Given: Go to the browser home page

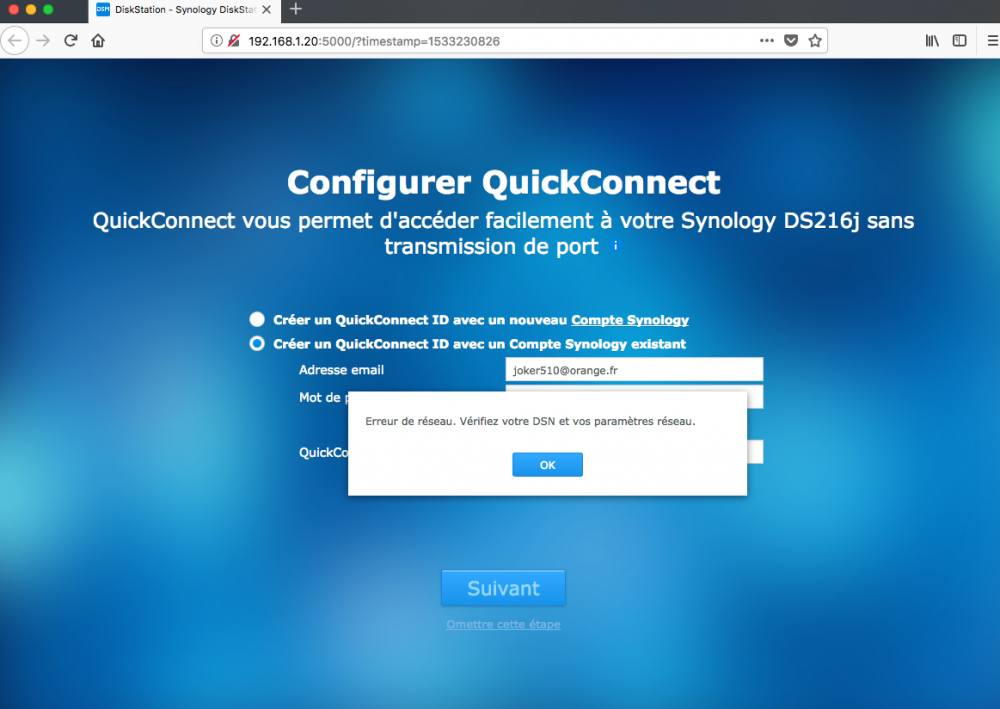Looking at the screenshot, I should 98,41.
